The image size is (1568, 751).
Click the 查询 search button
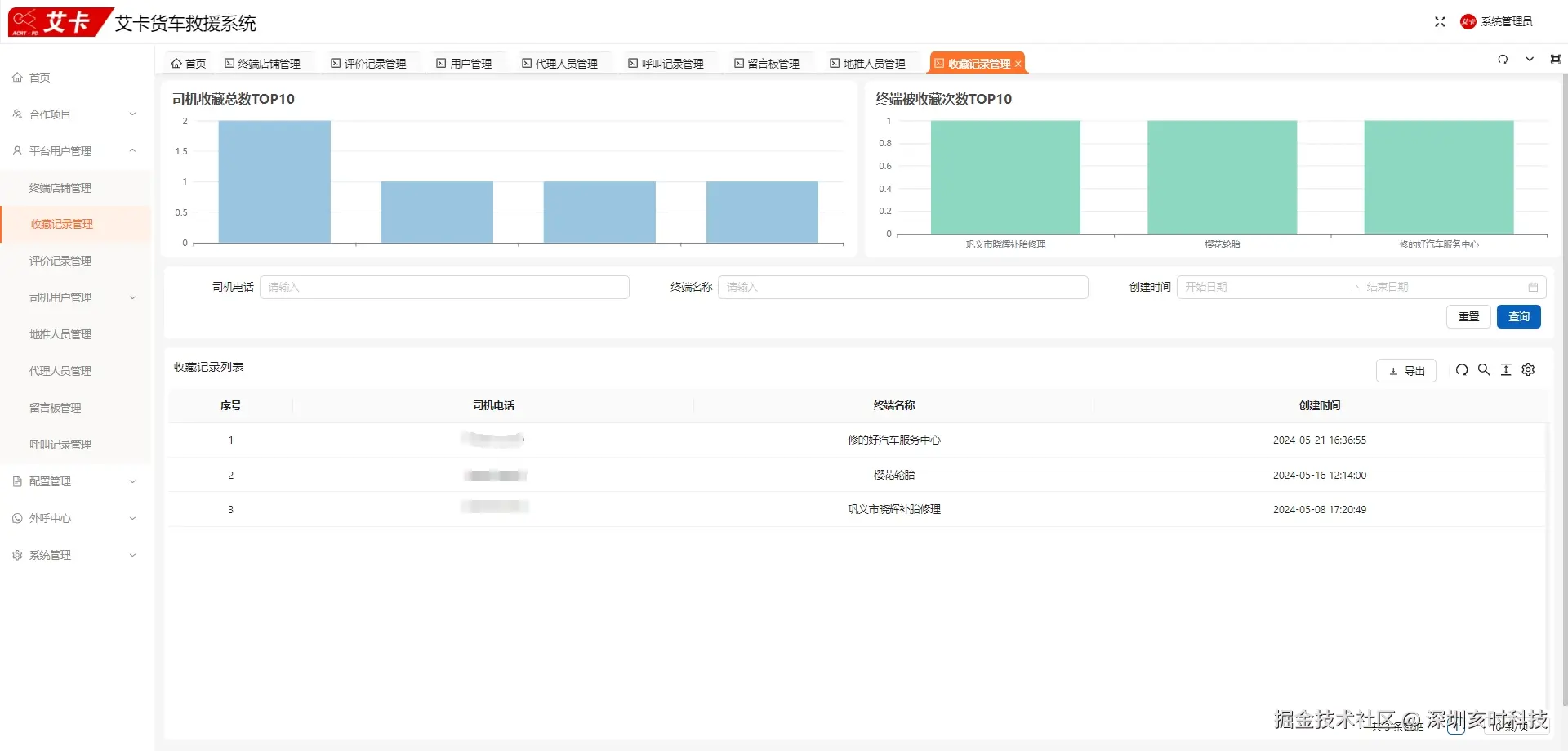[1518, 317]
